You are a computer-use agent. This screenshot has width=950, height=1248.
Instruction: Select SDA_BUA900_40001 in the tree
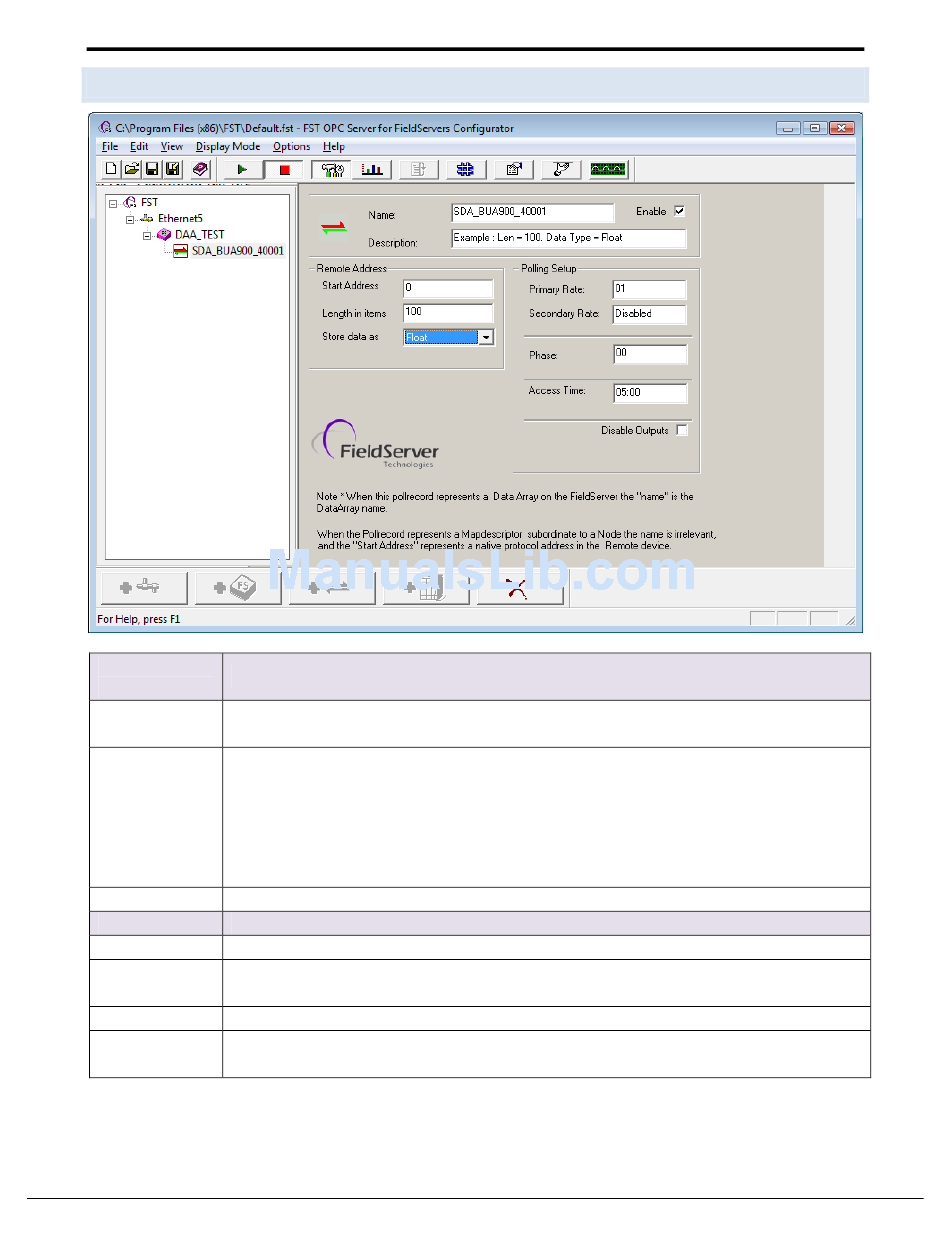coord(237,251)
